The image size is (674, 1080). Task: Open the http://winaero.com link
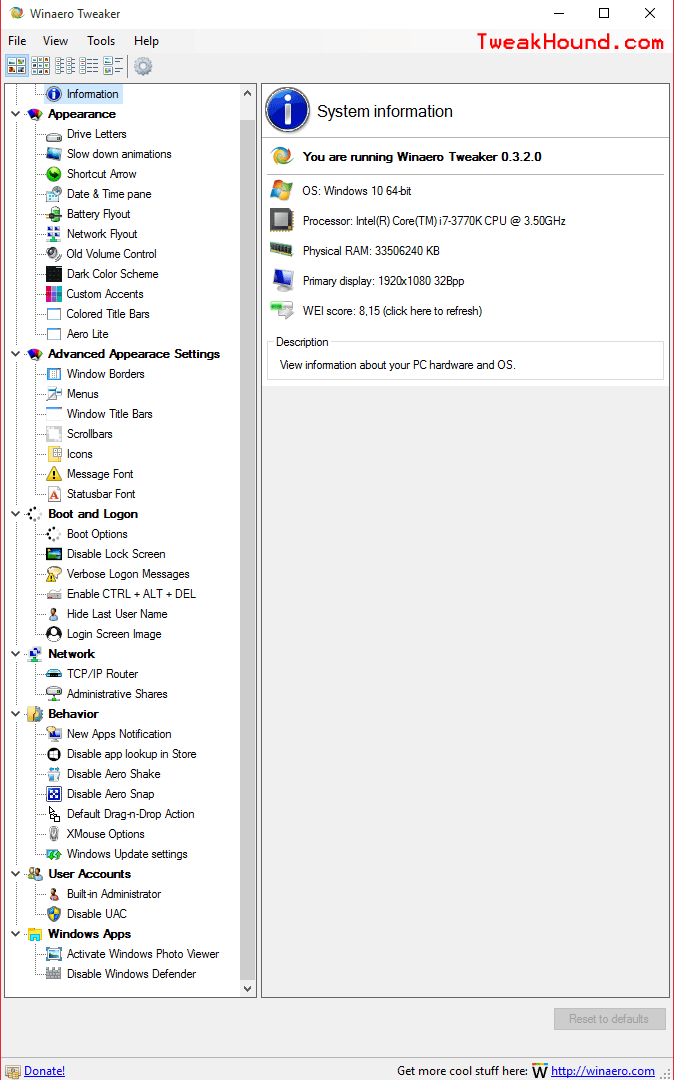tap(602, 1071)
